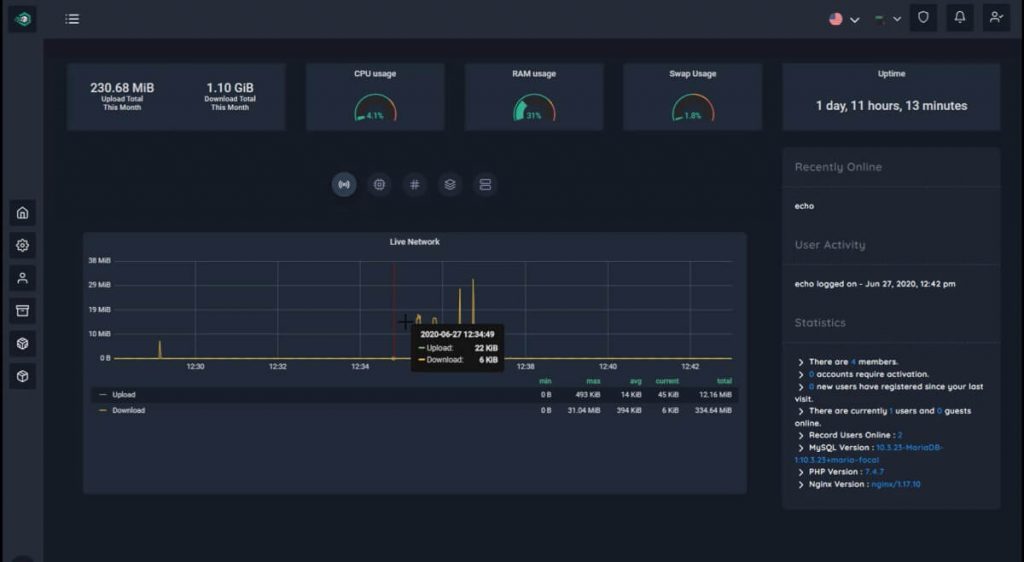Click the Record Users Online value 2
The image size is (1024, 562).
[x=899, y=435]
